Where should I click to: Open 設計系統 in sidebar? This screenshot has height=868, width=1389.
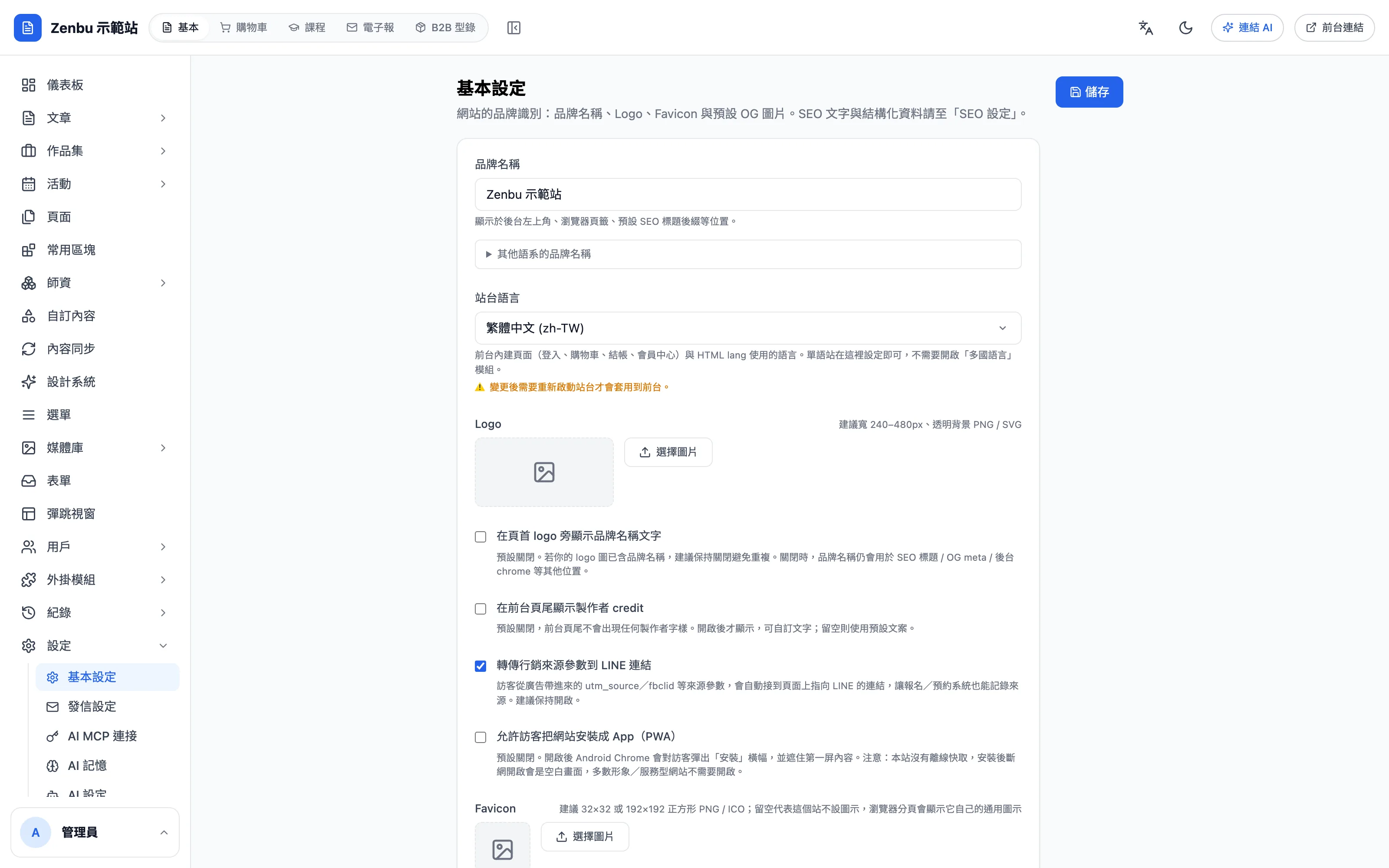[95, 382]
